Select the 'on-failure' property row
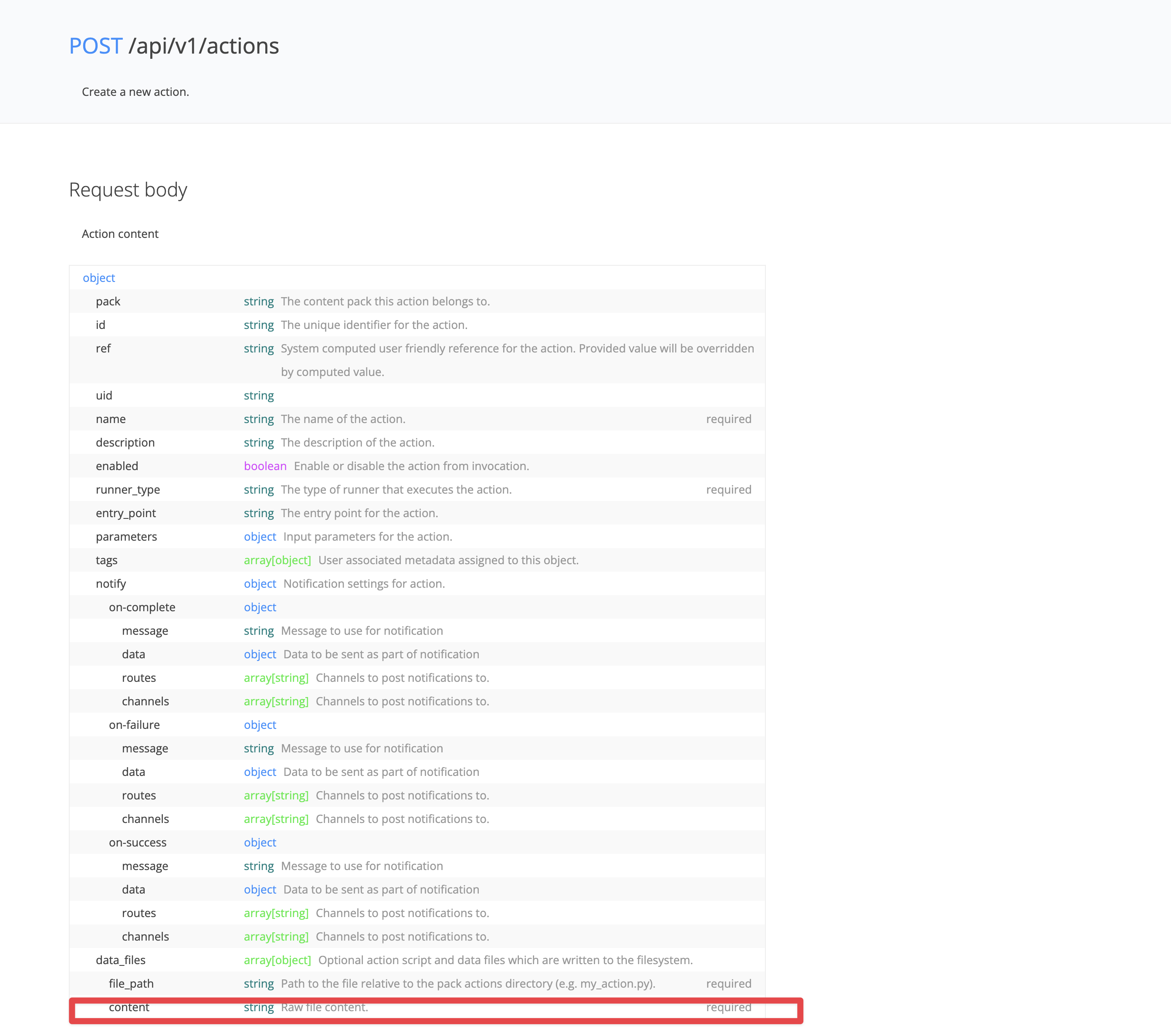Image resolution: width=1171 pixels, height=1036 pixels. pyautogui.click(x=417, y=725)
